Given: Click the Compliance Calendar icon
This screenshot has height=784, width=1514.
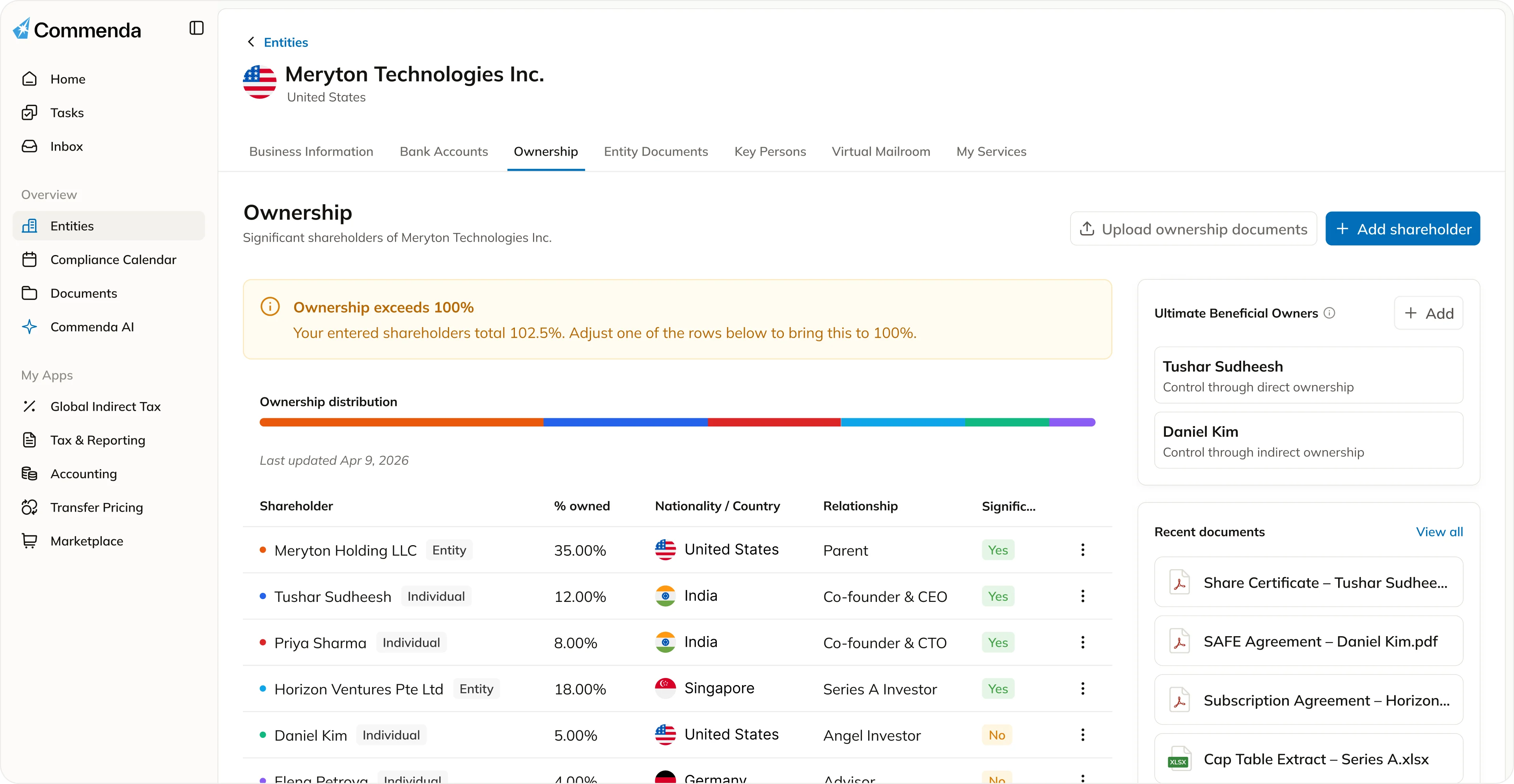Looking at the screenshot, I should (x=30, y=259).
